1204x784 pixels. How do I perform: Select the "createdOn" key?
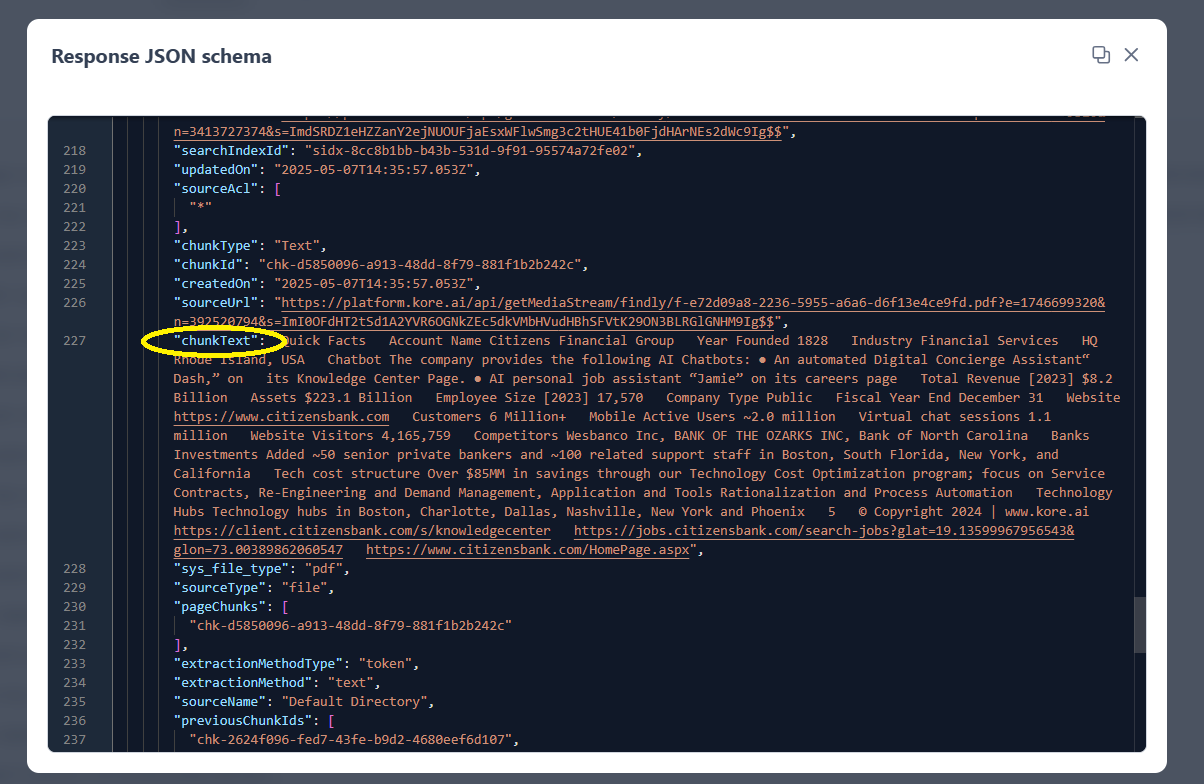click(x=215, y=284)
